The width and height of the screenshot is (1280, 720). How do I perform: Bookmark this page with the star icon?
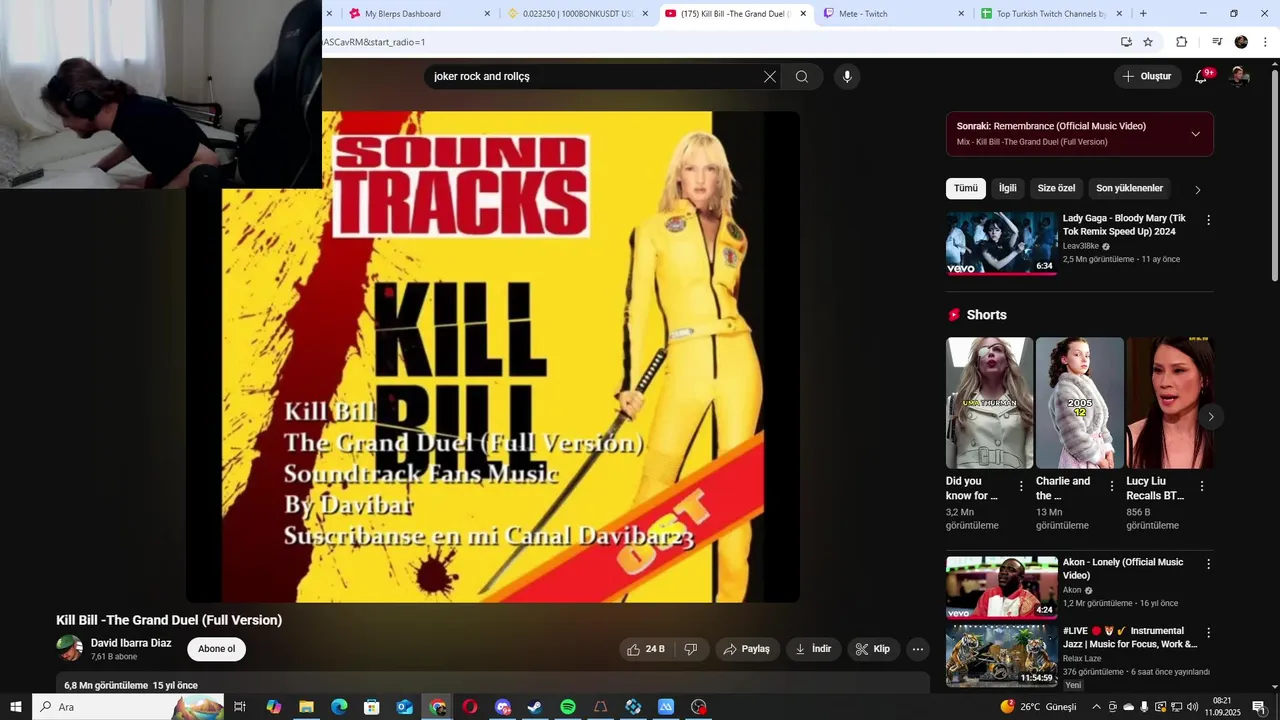tap(1148, 42)
